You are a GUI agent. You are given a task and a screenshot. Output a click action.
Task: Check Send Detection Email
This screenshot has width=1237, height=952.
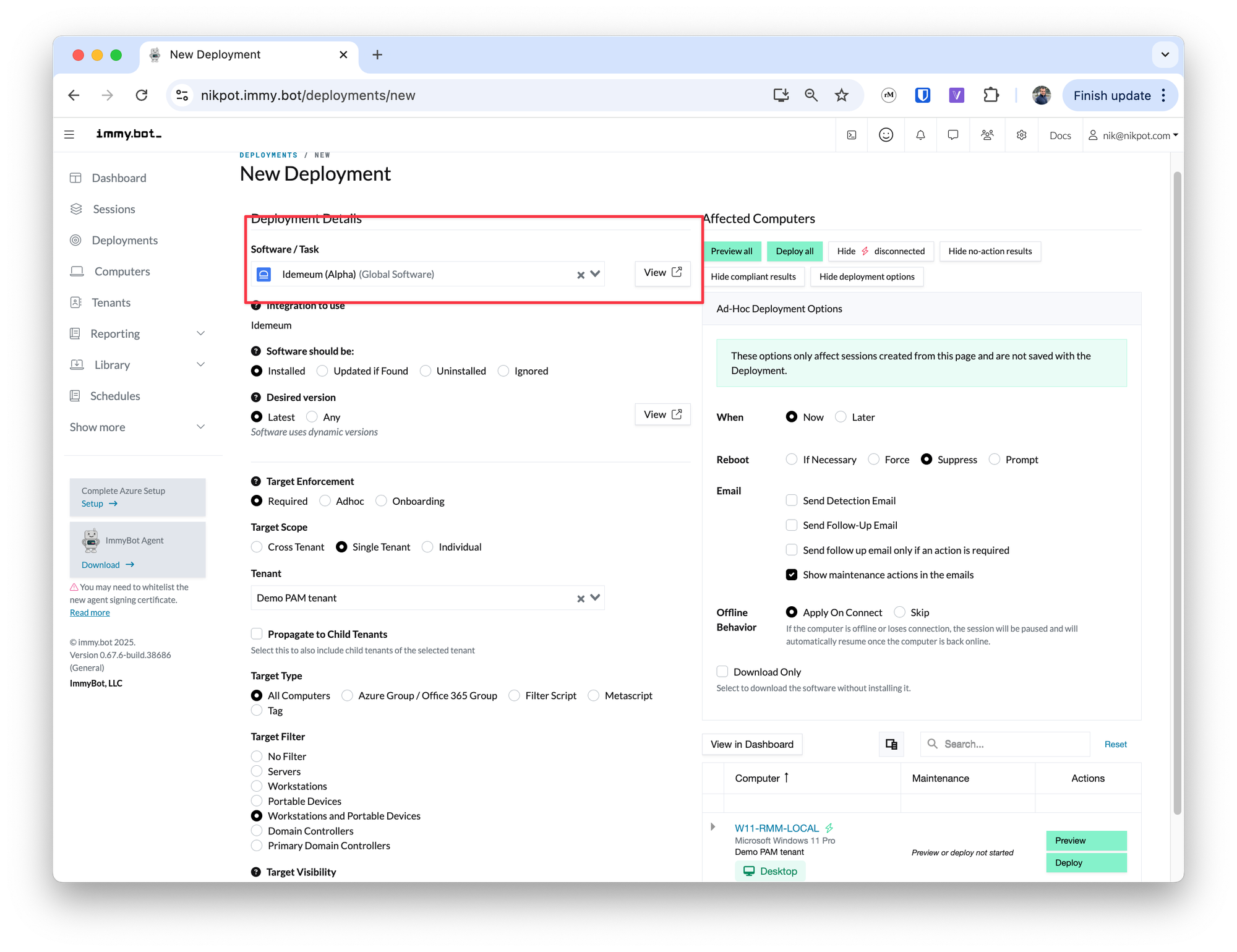[791, 500]
